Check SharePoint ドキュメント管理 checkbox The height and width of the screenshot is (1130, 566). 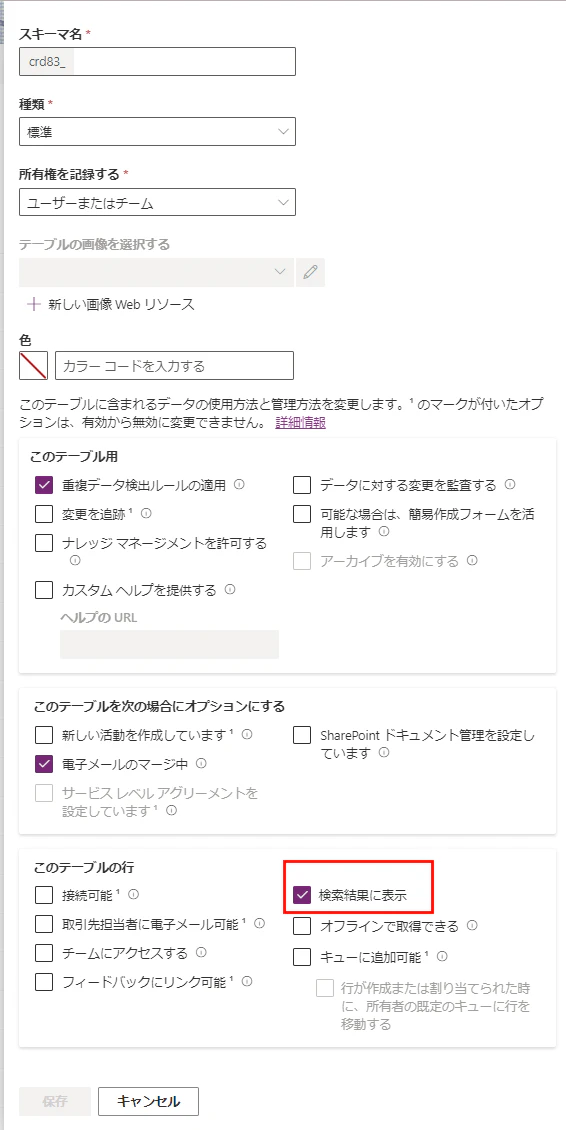pos(302,736)
